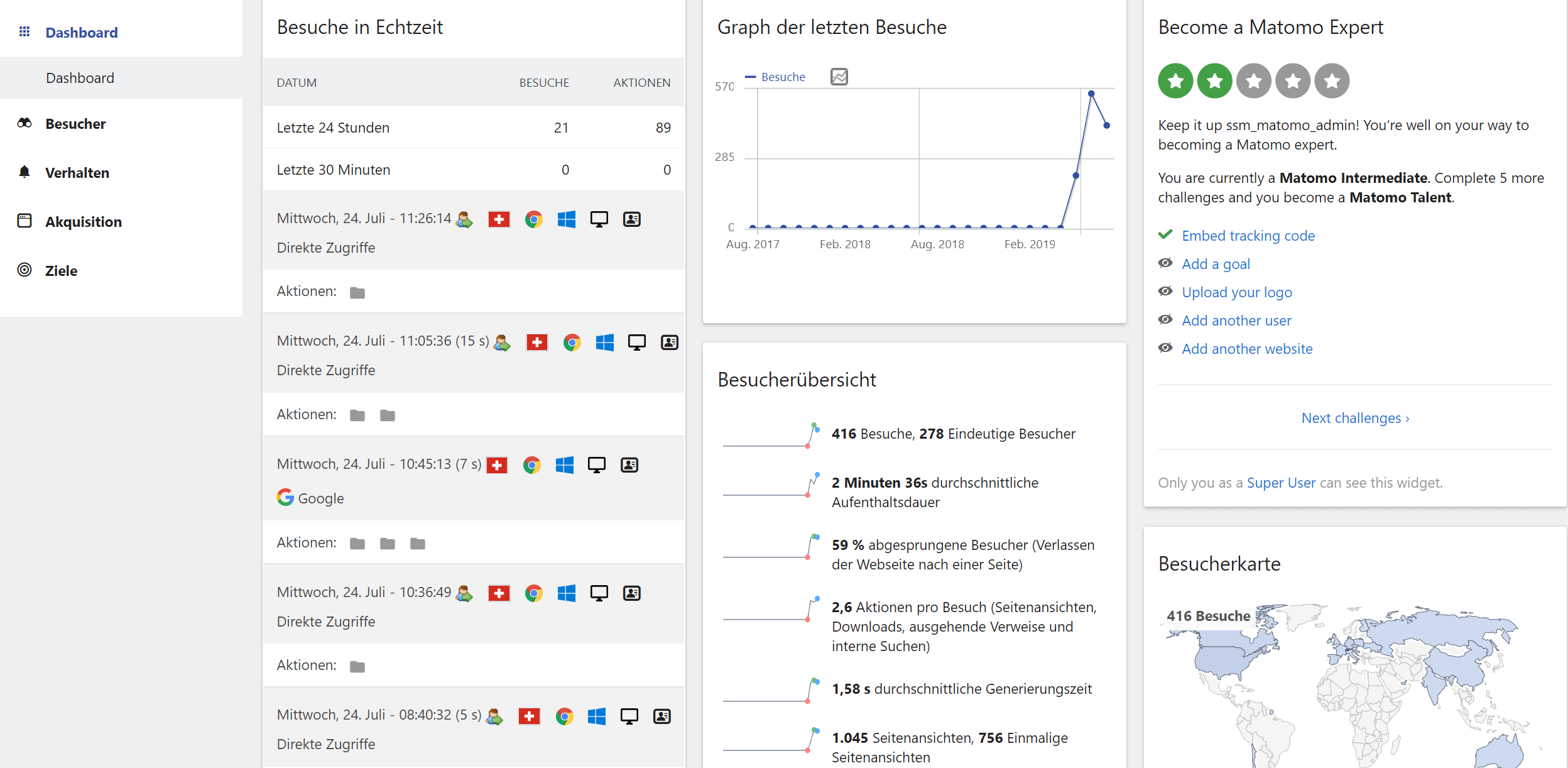Viewport: 1568px width, 768px height.
Task: Click the Letzte 24 Stunden row
Action: point(474,128)
